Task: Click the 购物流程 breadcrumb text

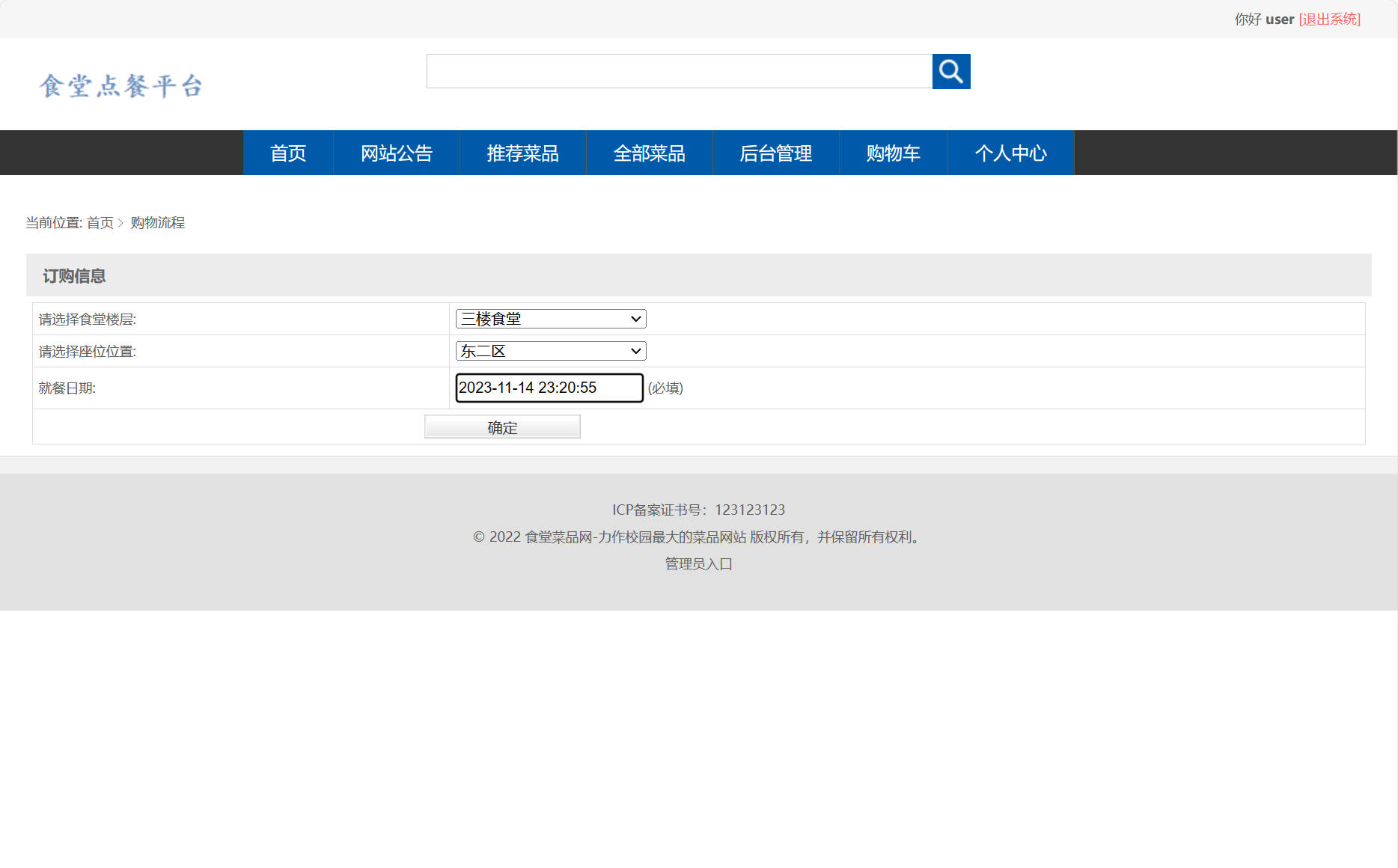Action: [x=157, y=223]
